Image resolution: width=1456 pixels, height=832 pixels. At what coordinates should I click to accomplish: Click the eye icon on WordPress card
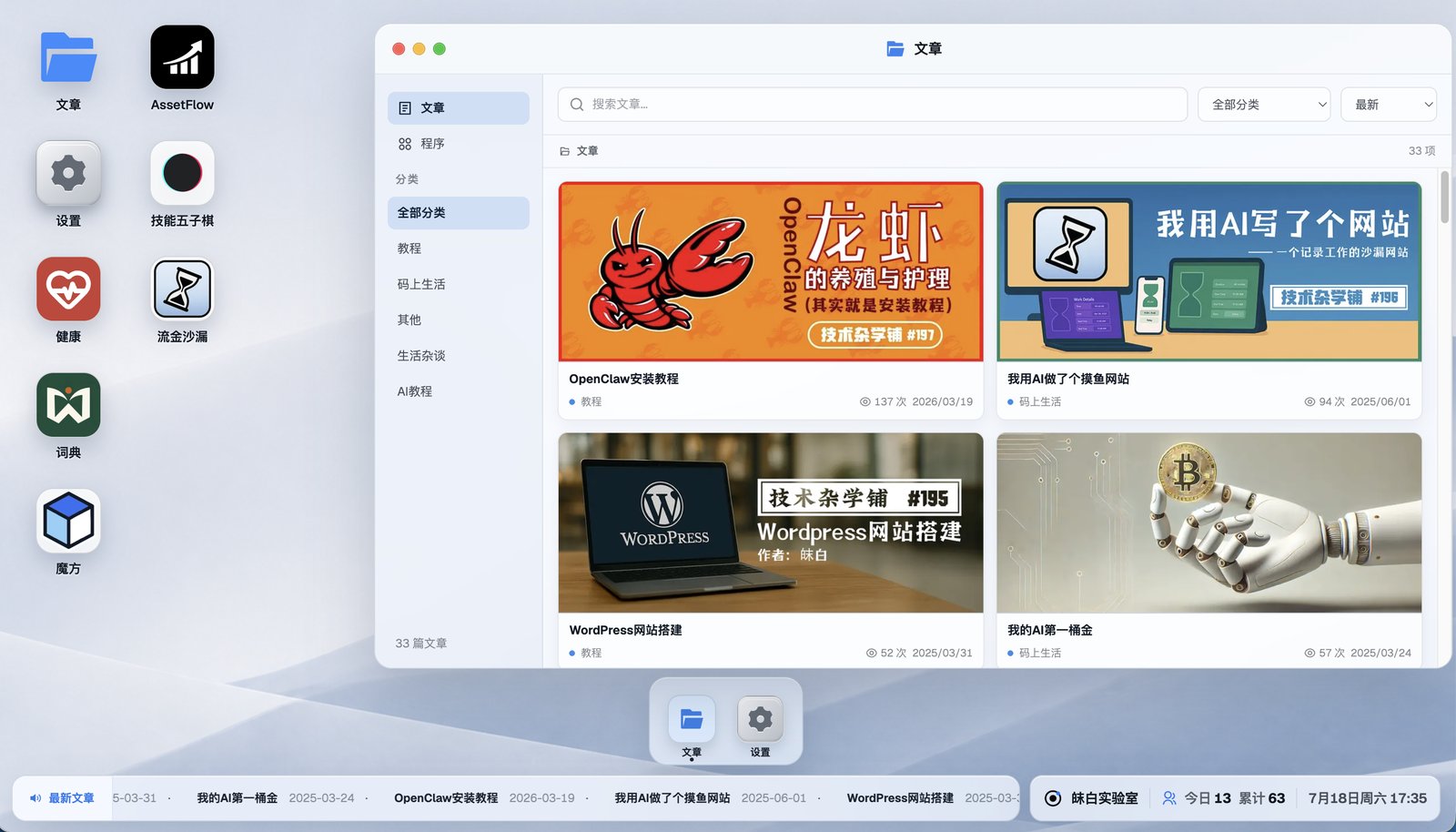(x=872, y=653)
